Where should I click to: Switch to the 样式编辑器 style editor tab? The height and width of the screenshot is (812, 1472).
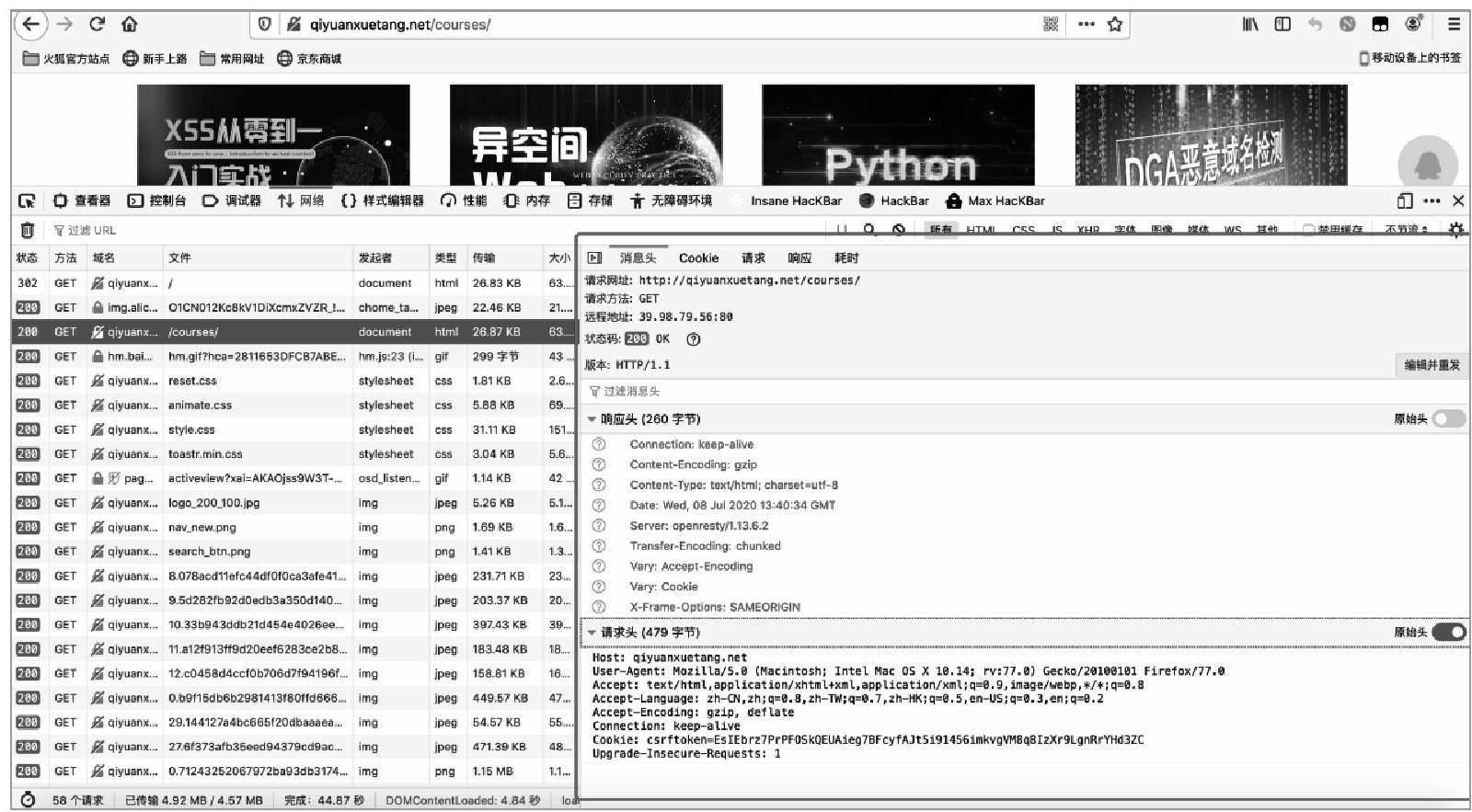[x=383, y=200]
